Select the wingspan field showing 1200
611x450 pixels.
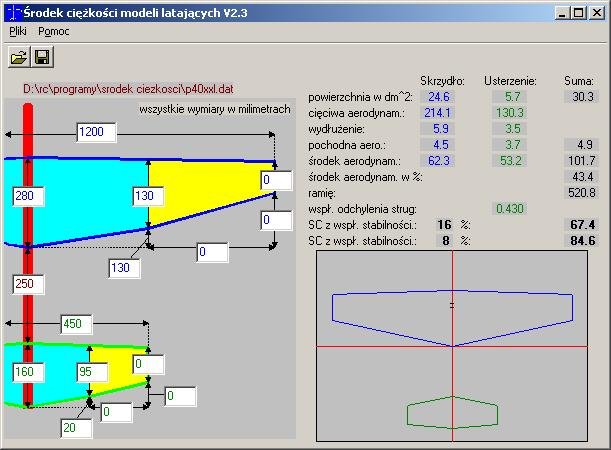coord(96,132)
